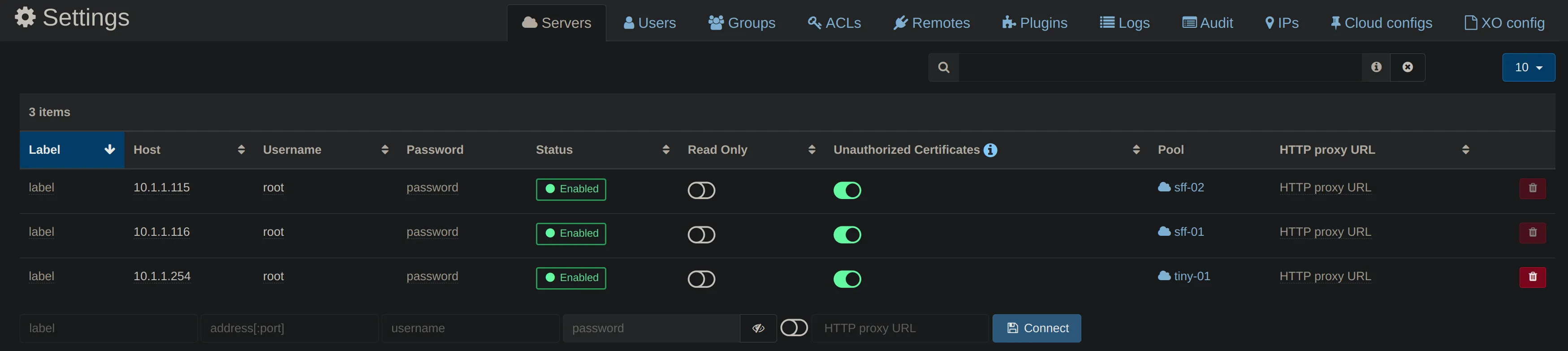Open the Users tab
1568x351 pixels.
pyautogui.click(x=649, y=23)
